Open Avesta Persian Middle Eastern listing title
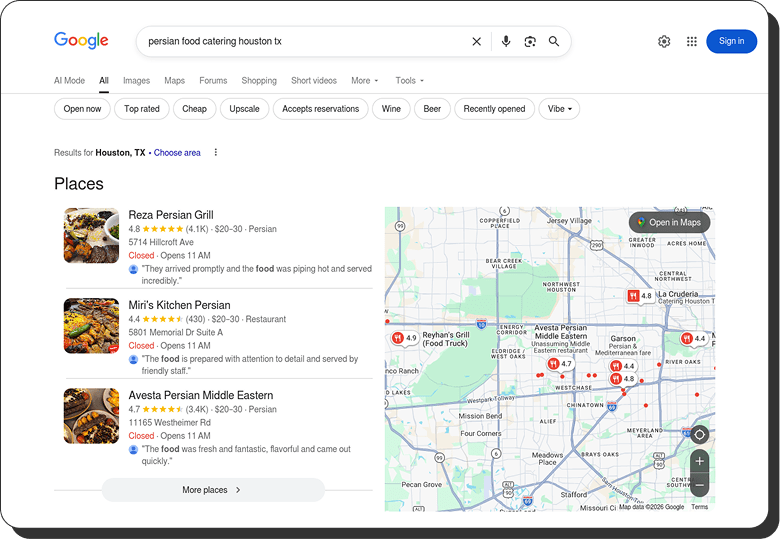The height and width of the screenshot is (539, 780). point(200,395)
